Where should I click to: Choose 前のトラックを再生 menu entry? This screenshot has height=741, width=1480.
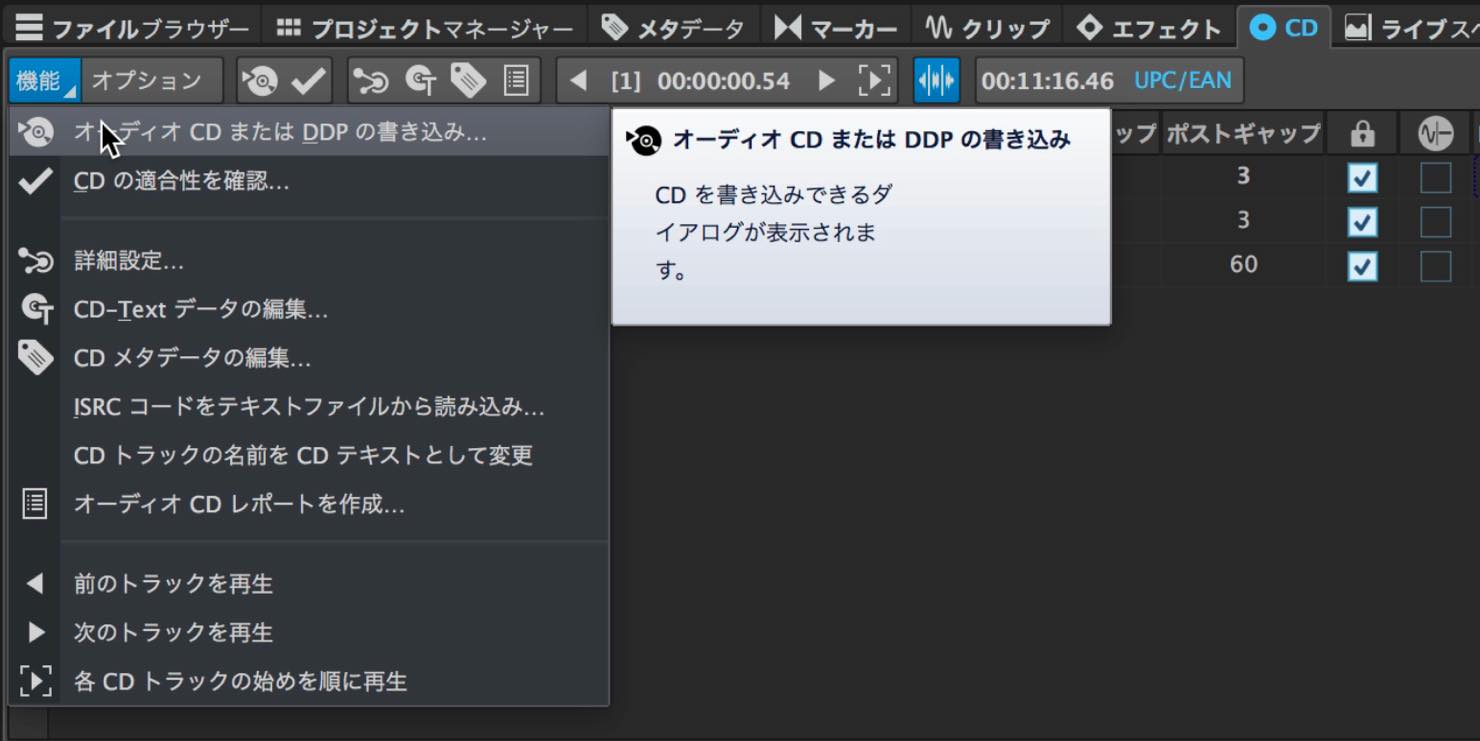click(x=309, y=584)
